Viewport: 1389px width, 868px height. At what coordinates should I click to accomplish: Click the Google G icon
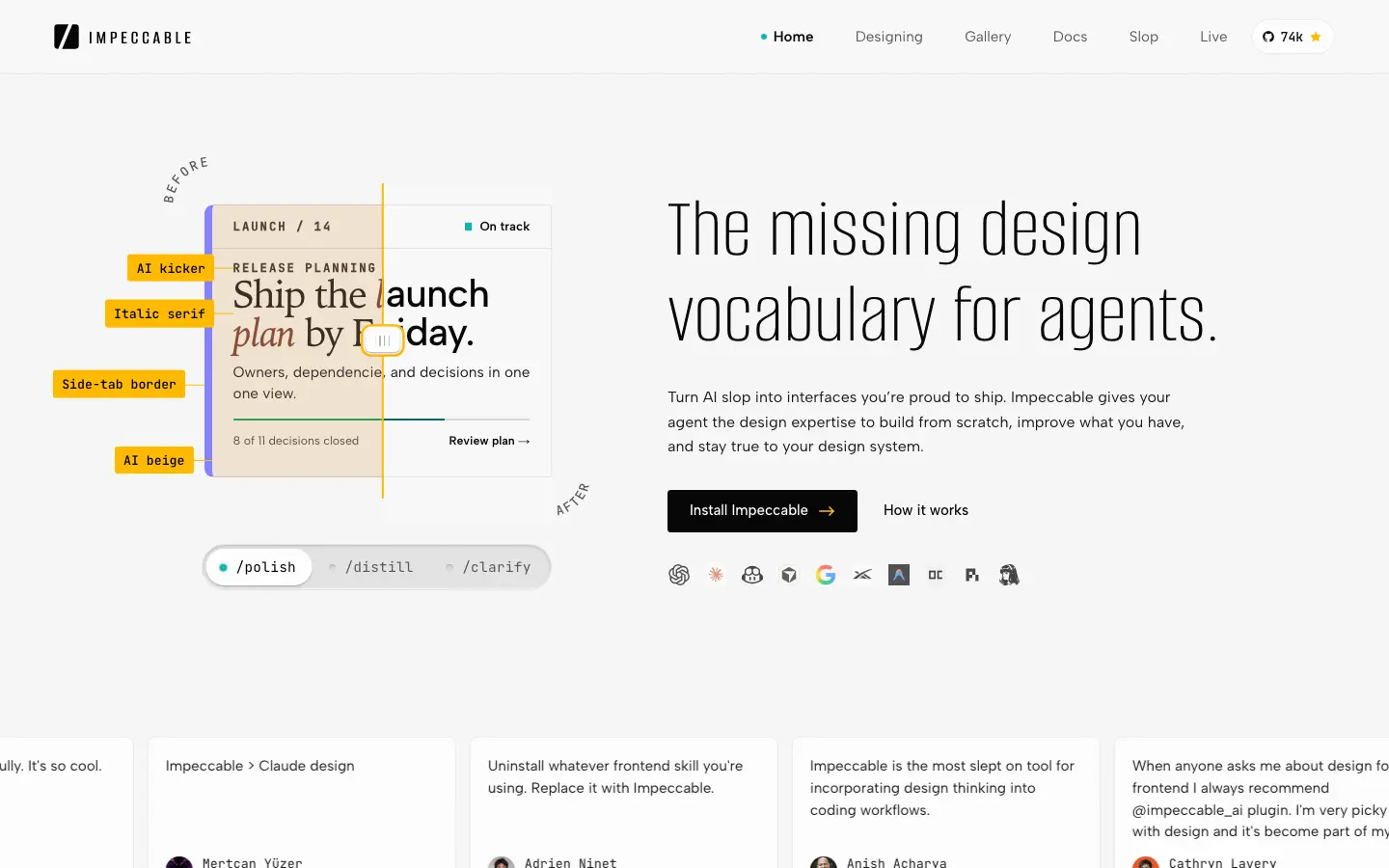point(826,575)
